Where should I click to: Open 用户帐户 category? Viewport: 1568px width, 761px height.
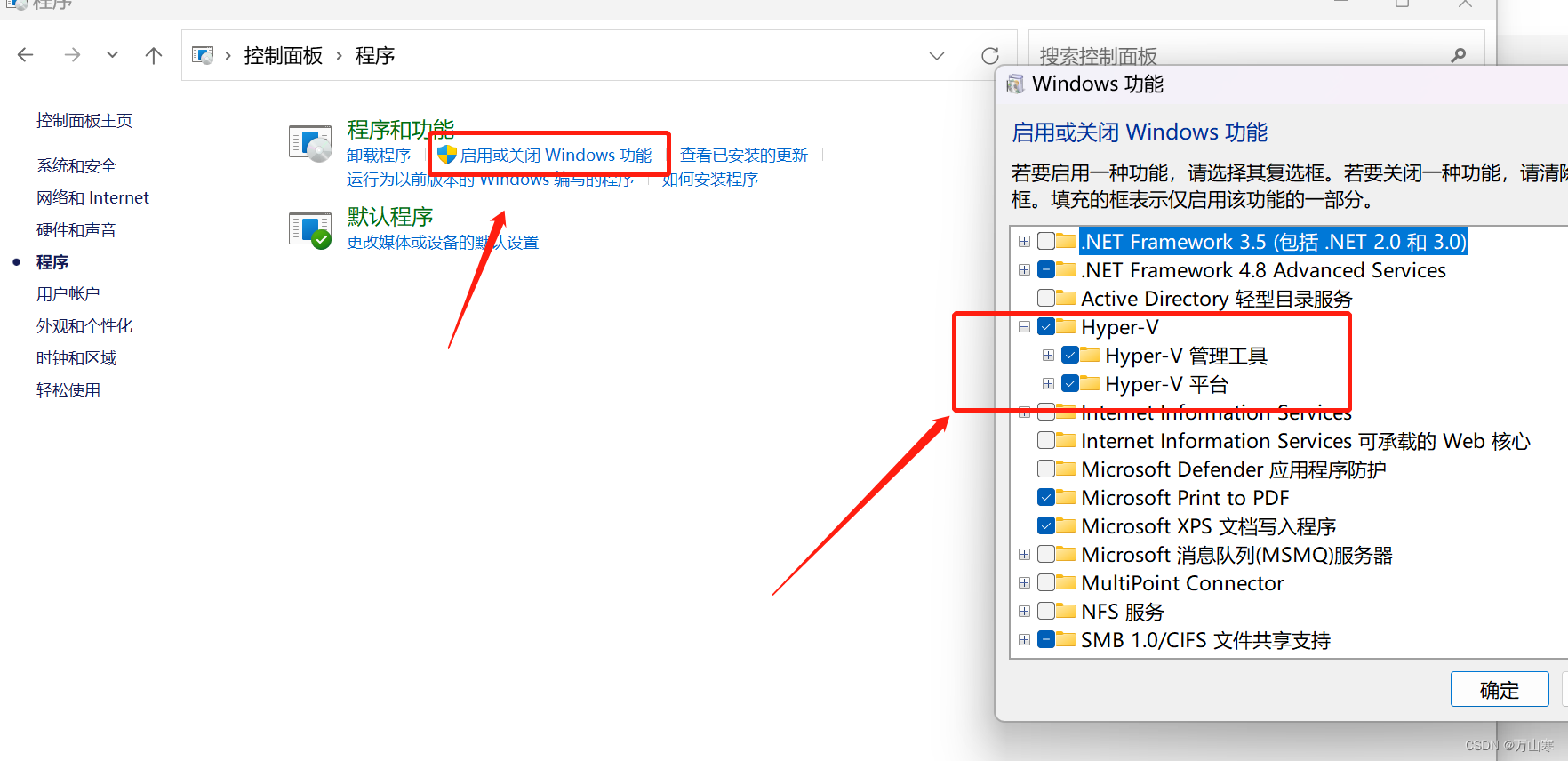pyautogui.click(x=68, y=294)
